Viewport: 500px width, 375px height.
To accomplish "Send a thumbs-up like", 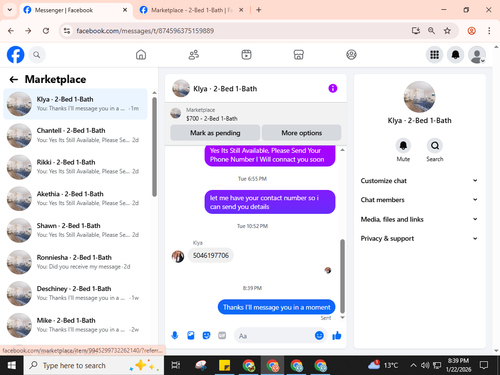I will click(337, 335).
